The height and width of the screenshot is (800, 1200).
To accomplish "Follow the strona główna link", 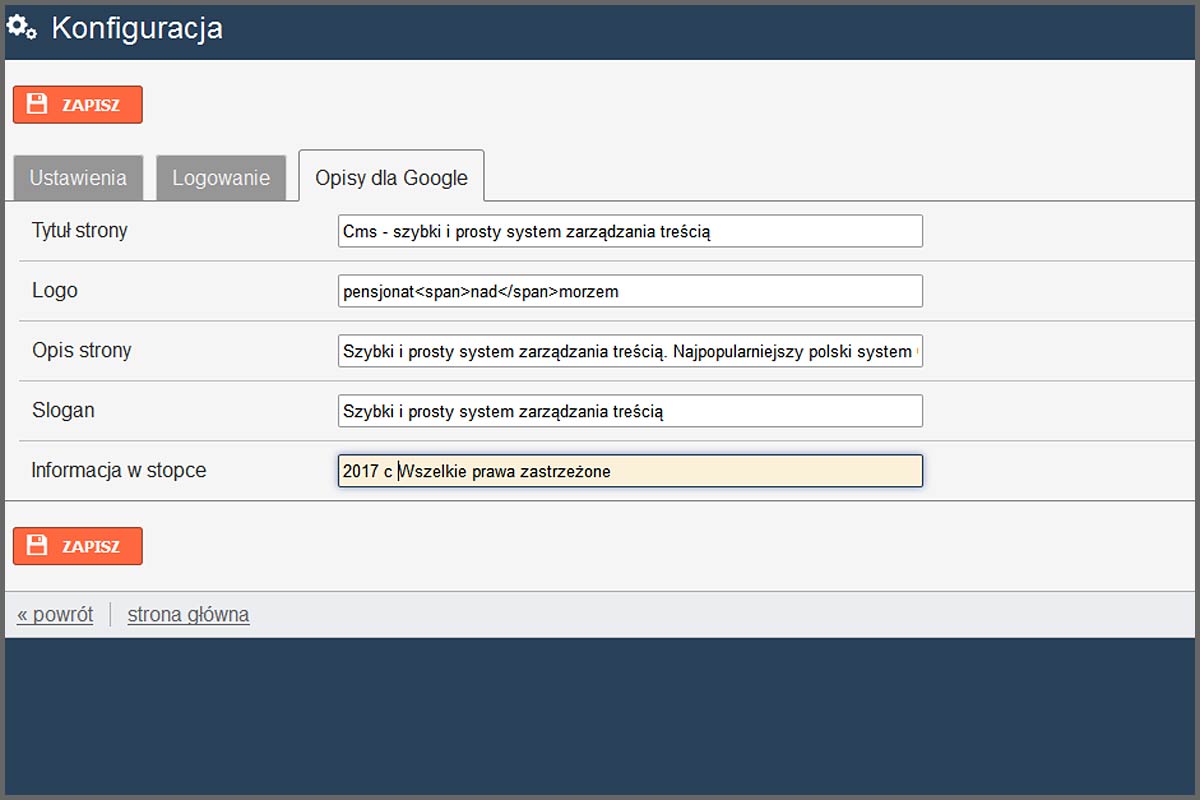I will (x=188, y=614).
